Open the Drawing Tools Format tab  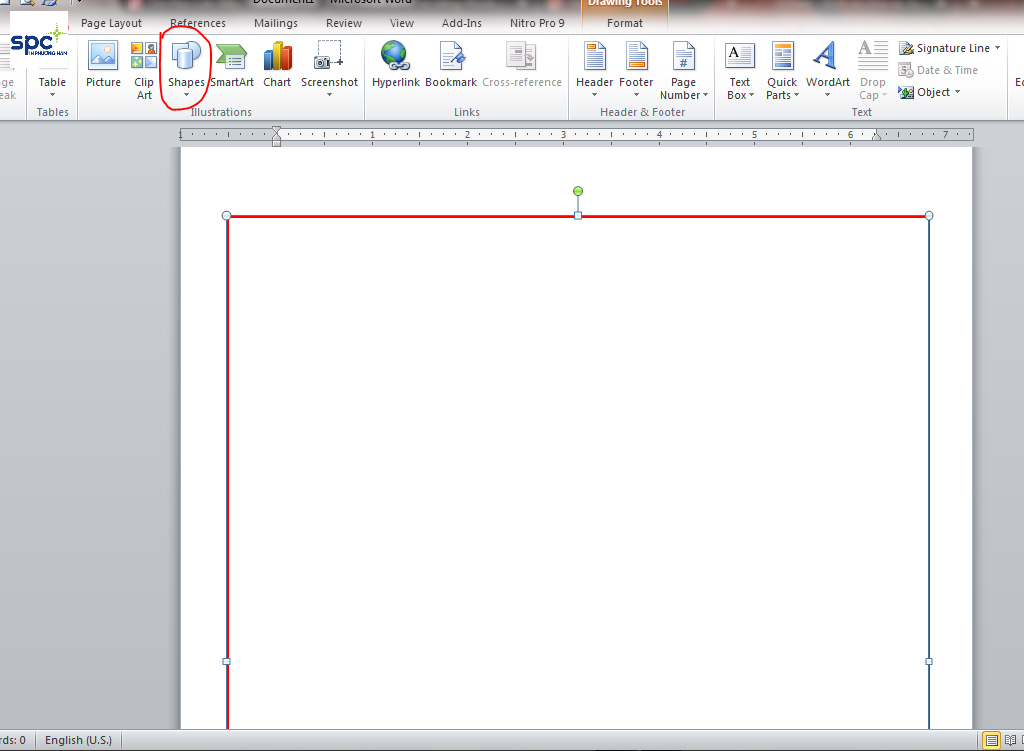click(x=625, y=23)
